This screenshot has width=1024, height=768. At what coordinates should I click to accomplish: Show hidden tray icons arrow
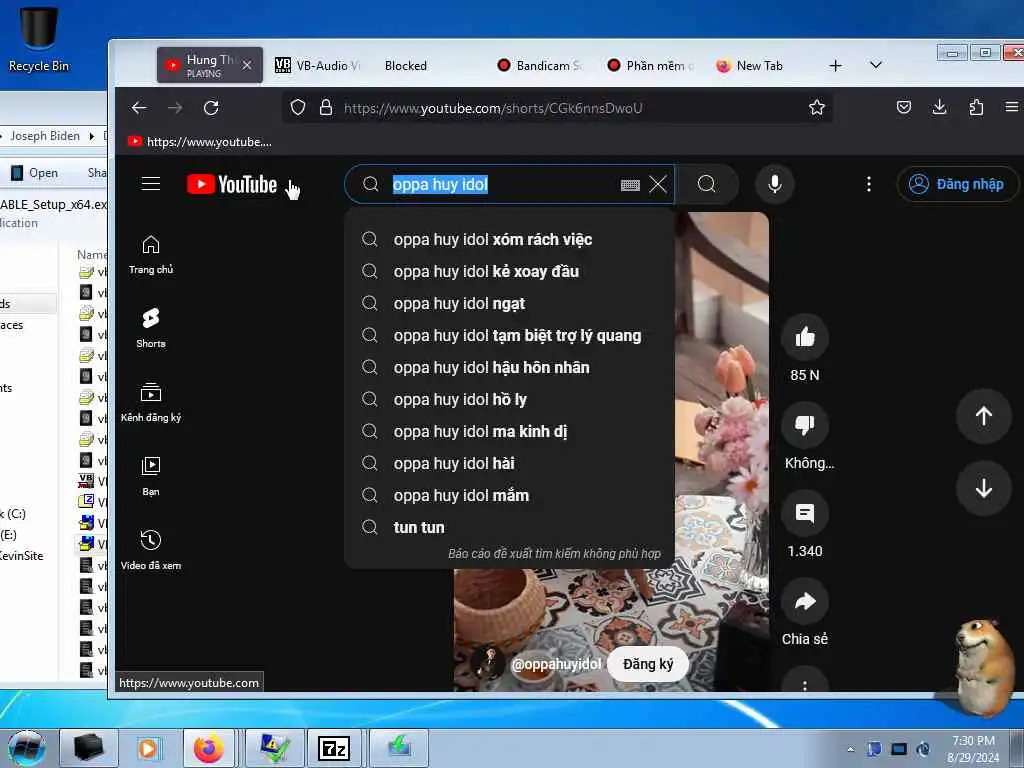850,749
